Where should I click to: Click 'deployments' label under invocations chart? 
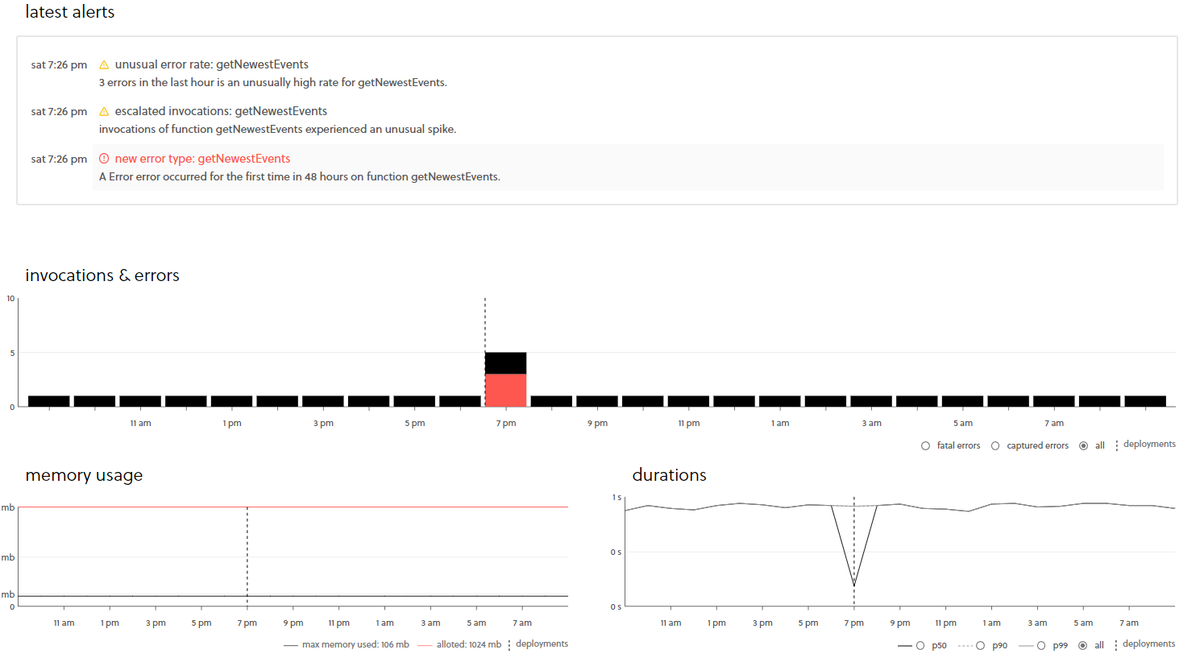(x=1150, y=444)
